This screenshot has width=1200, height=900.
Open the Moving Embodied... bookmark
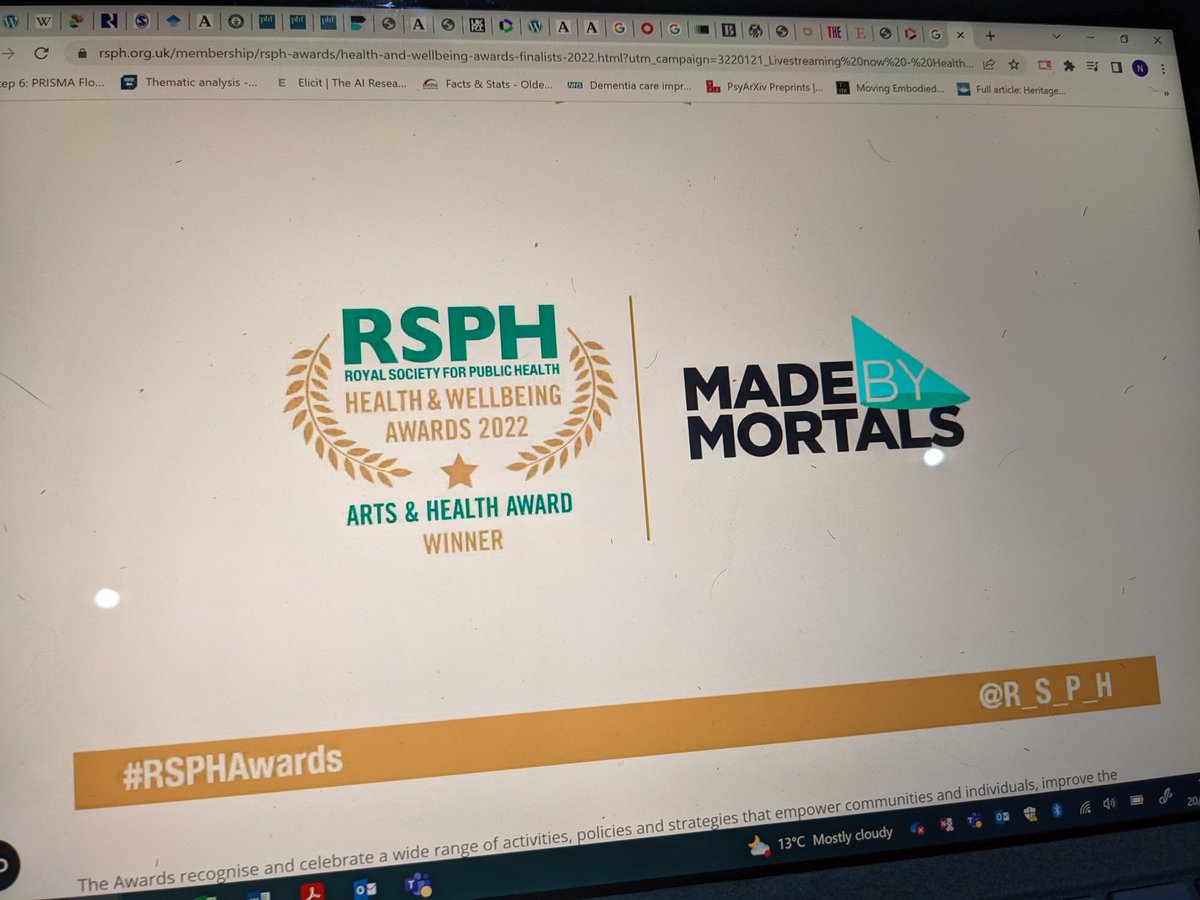[x=891, y=88]
